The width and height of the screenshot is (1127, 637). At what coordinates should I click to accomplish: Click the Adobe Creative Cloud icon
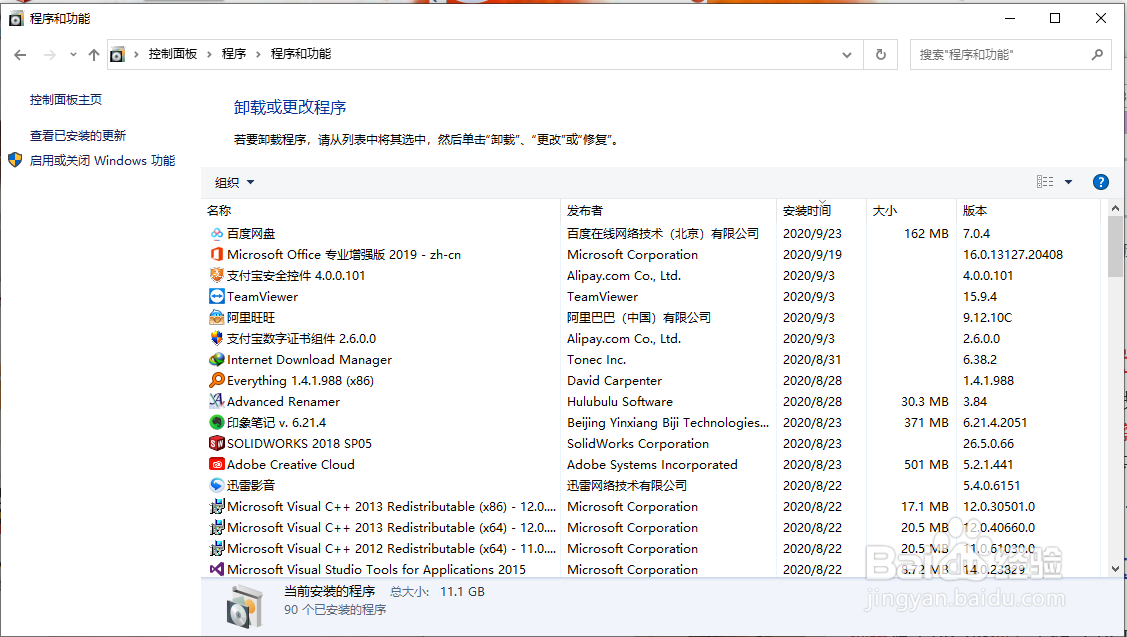(x=216, y=464)
